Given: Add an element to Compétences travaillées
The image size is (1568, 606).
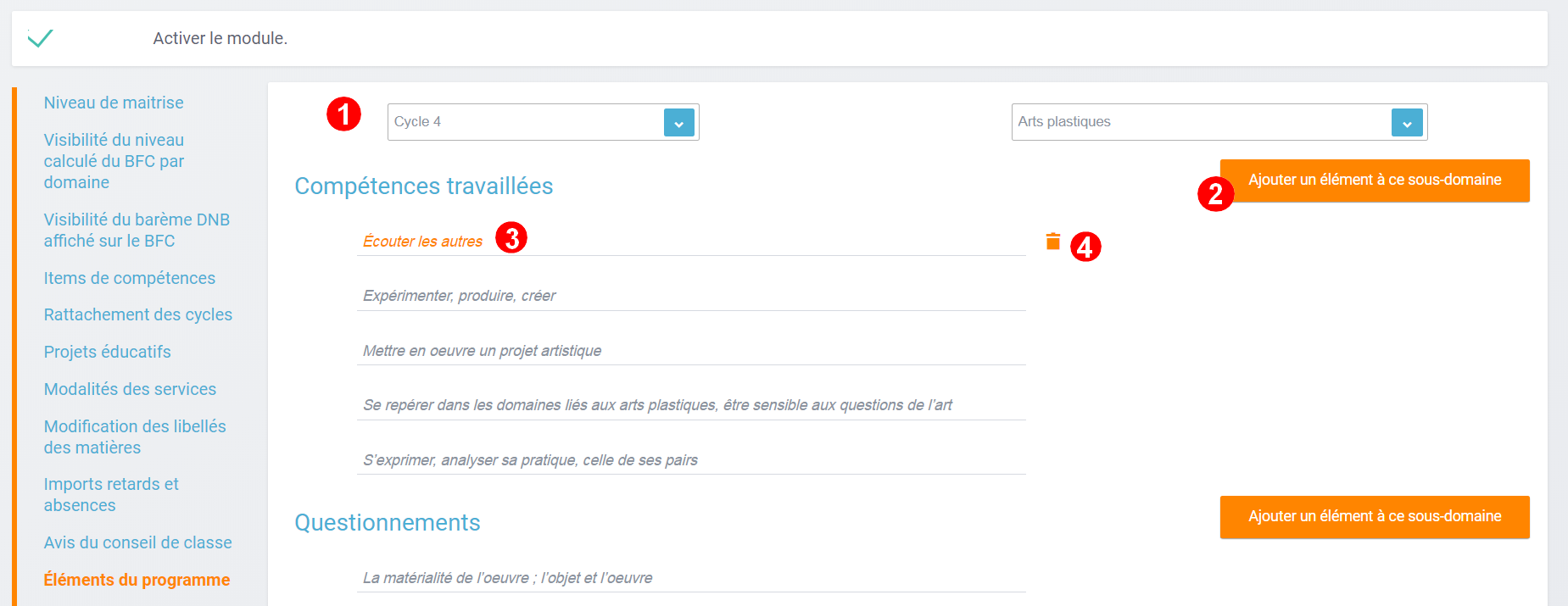Looking at the screenshot, I should pos(1375,180).
